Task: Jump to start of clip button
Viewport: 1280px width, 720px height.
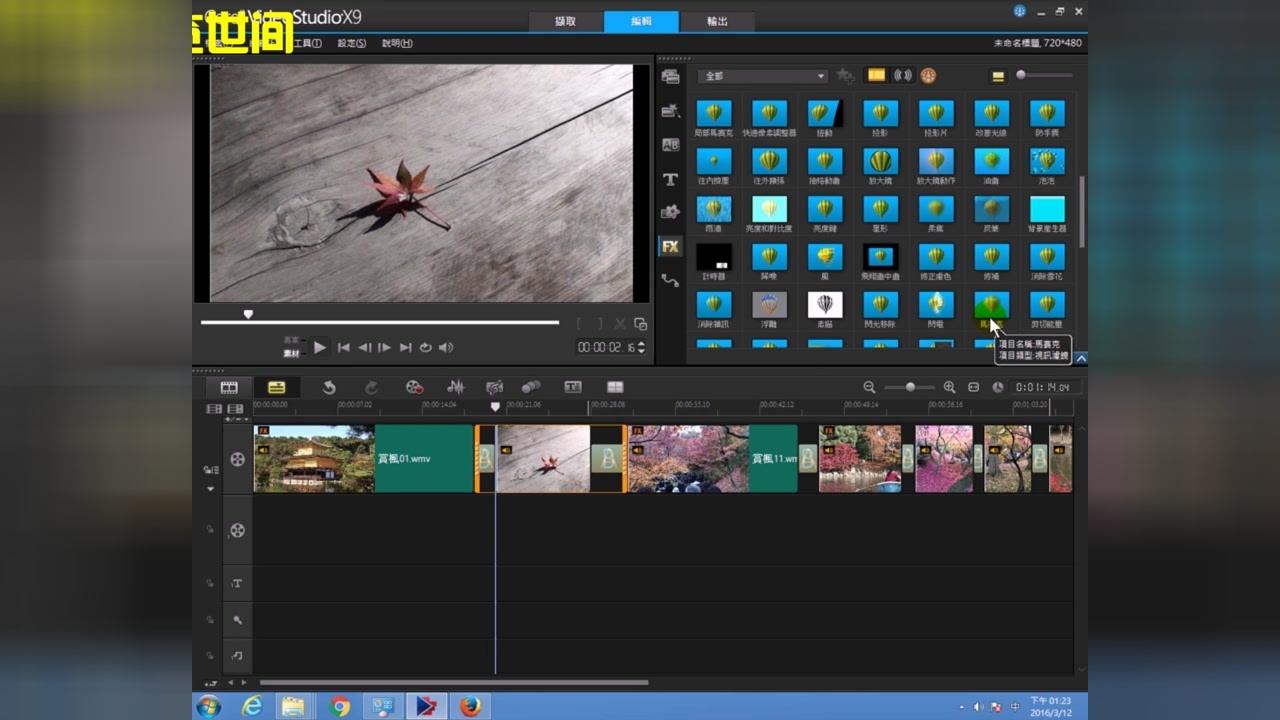Action: coord(344,347)
